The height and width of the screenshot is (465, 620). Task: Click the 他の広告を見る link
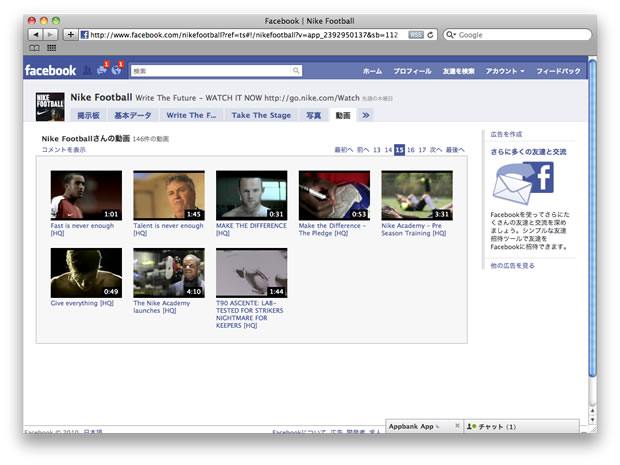coord(512,266)
